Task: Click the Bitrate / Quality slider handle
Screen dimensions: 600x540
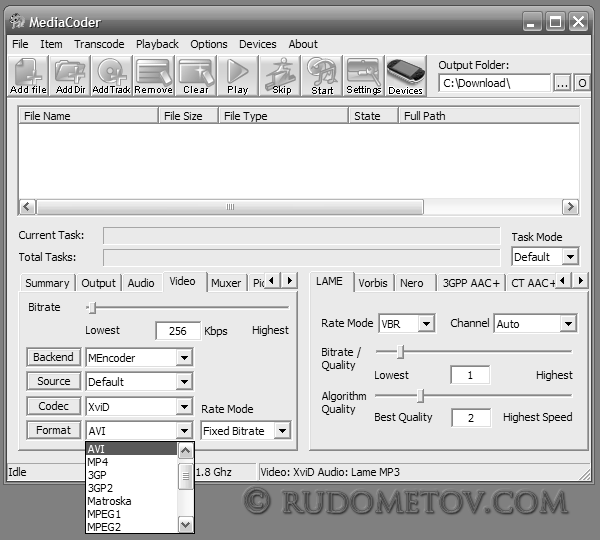Action: tap(400, 351)
